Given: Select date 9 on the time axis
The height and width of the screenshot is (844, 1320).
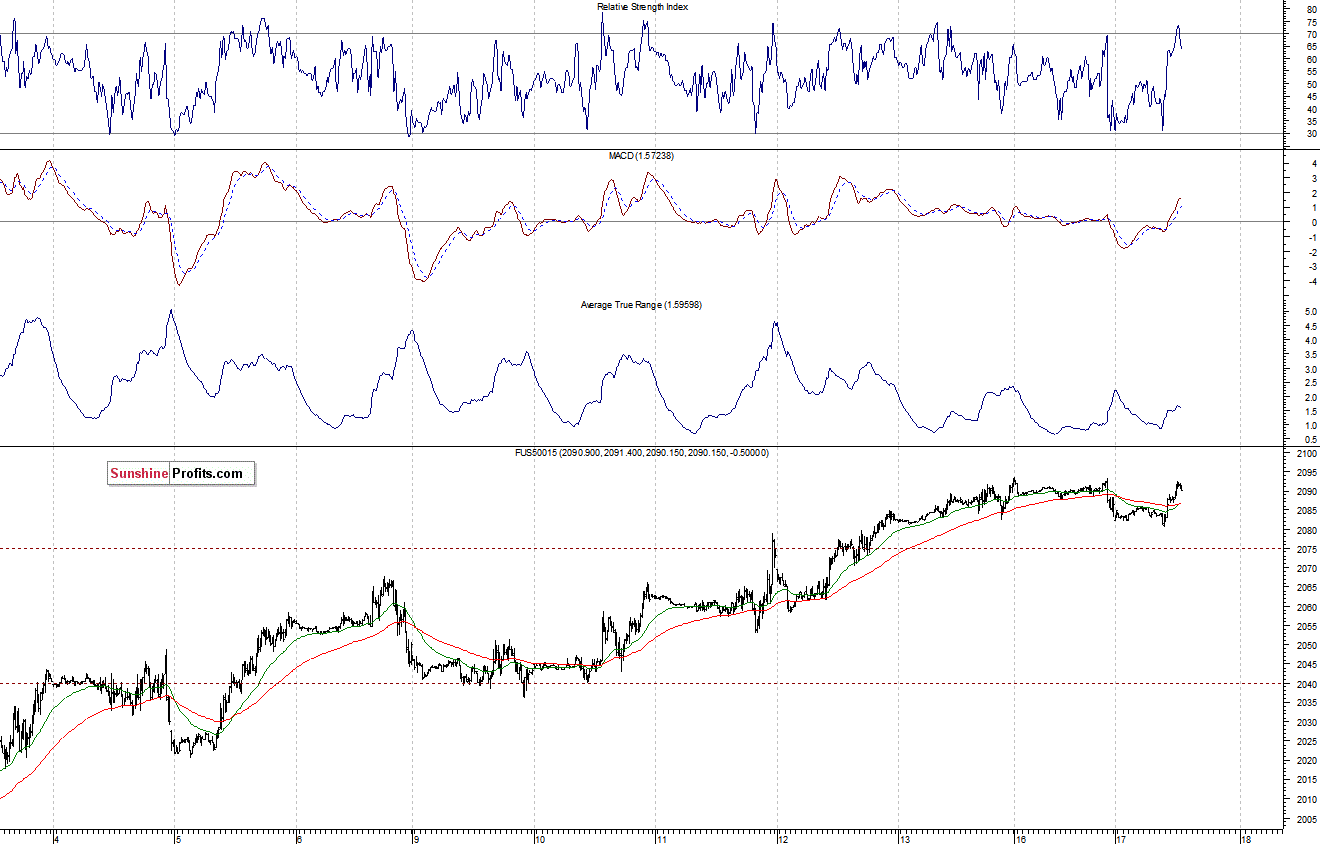Looking at the screenshot, I should pos(414,838).
